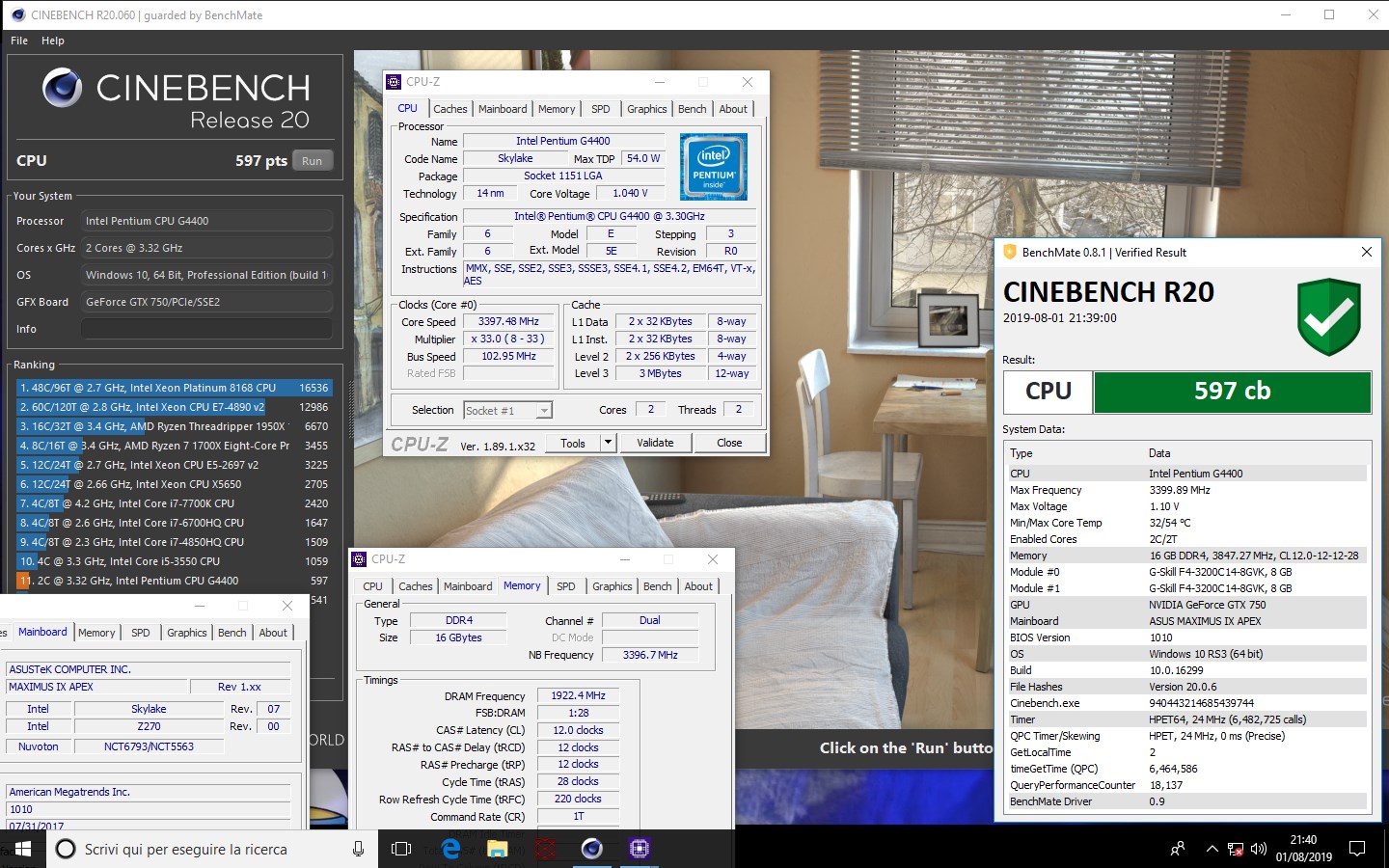Open the Action Center notifications icon

tap(1357, 849)
